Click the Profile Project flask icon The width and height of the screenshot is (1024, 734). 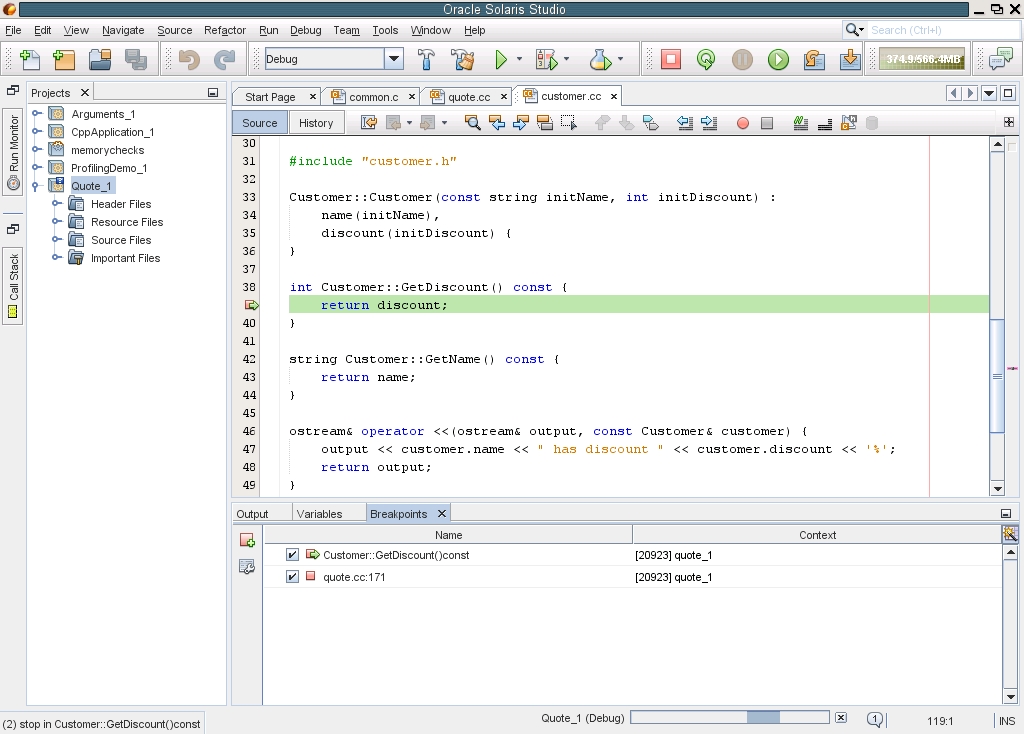[x=600, y=59]
